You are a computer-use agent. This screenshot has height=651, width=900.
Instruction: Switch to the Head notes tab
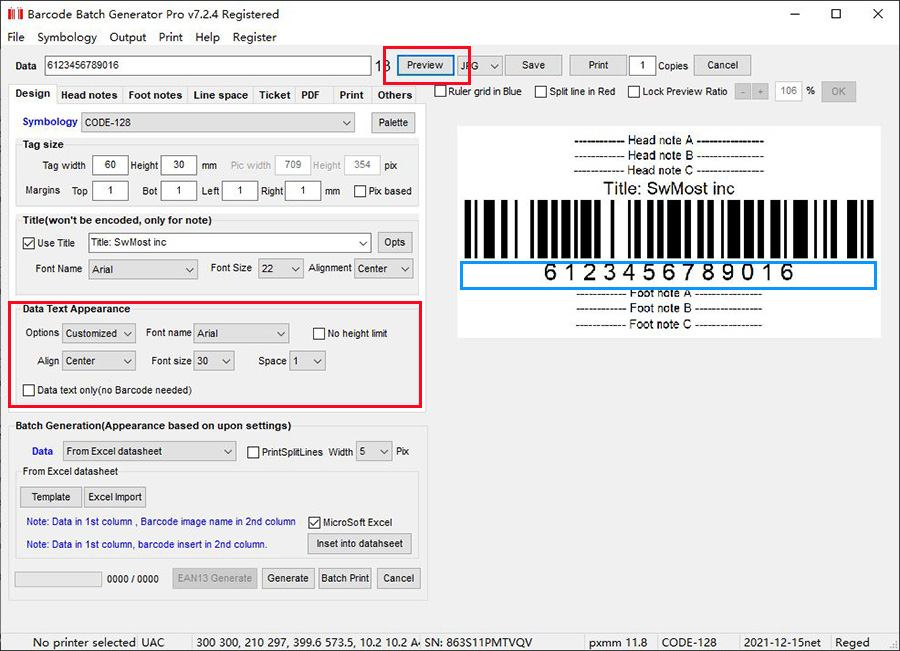click(89, 95)
